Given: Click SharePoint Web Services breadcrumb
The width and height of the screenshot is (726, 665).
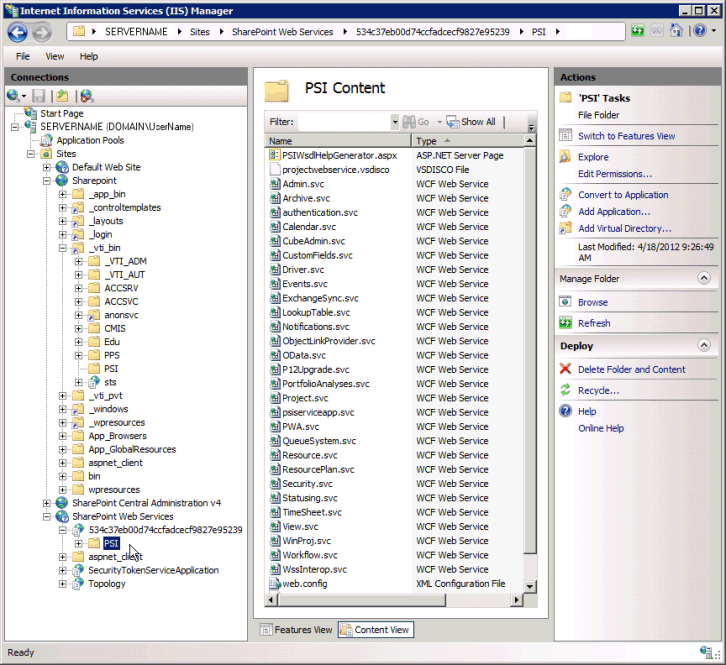Looking at the screenshot, I should 282,32.
